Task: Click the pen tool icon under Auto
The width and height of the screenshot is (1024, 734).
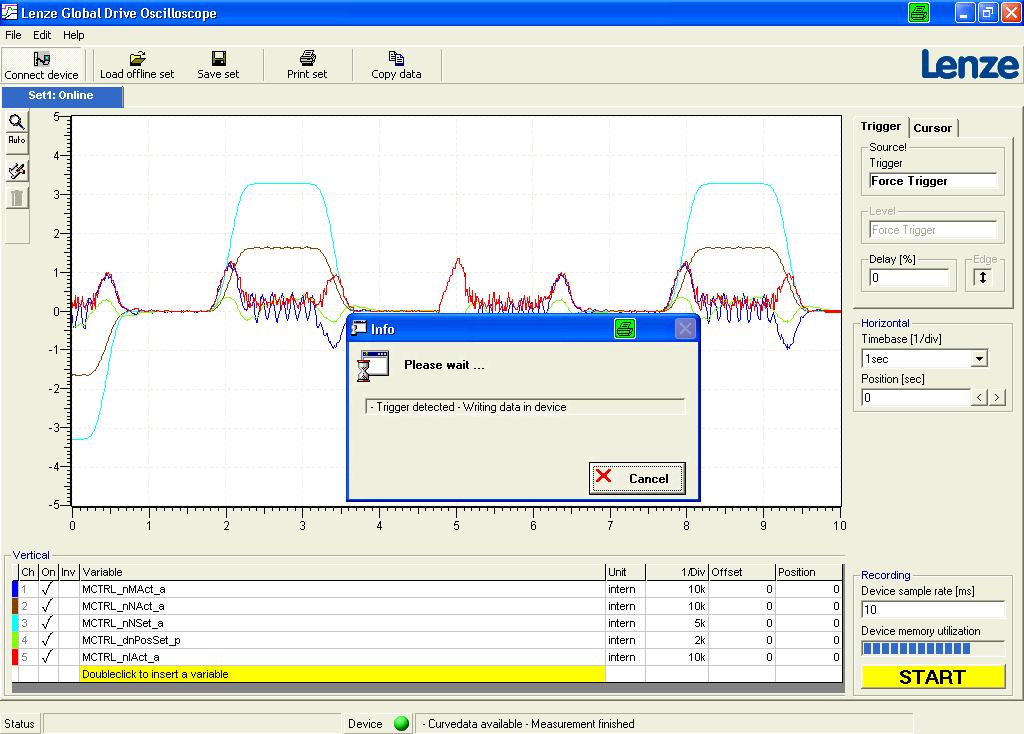Action: coord(17,171)
